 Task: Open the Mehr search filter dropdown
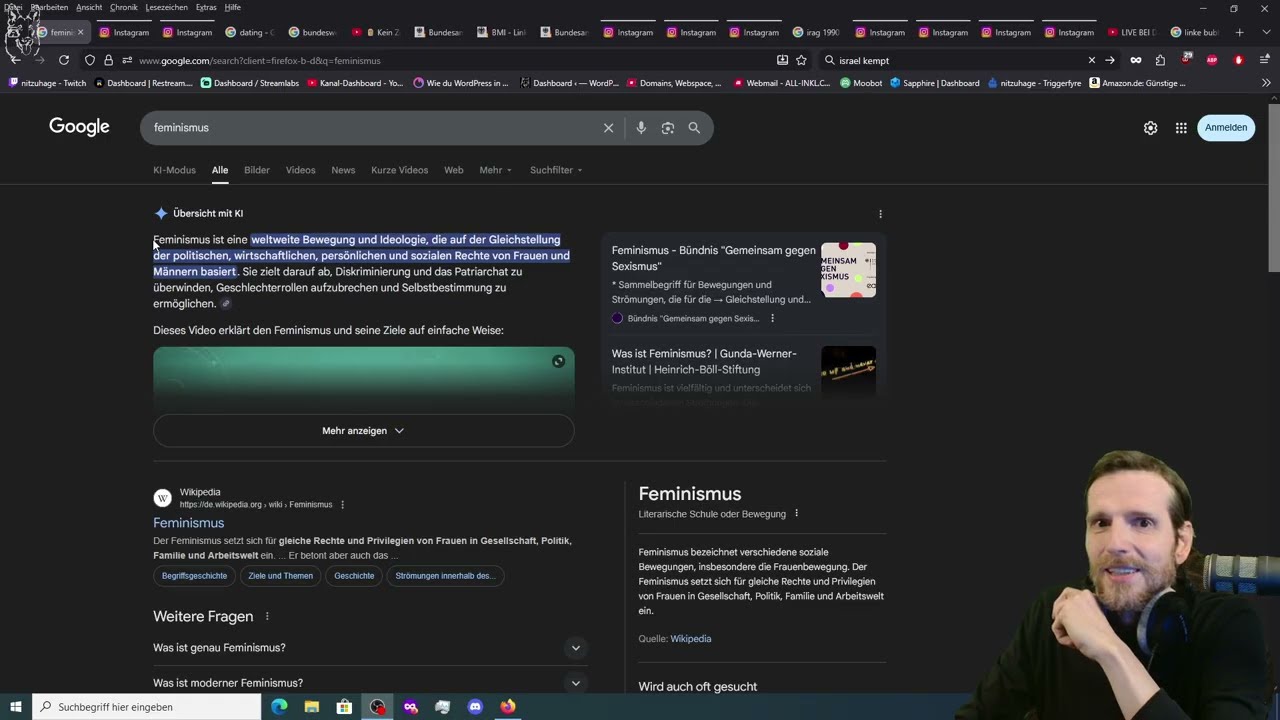coord(495,170)
